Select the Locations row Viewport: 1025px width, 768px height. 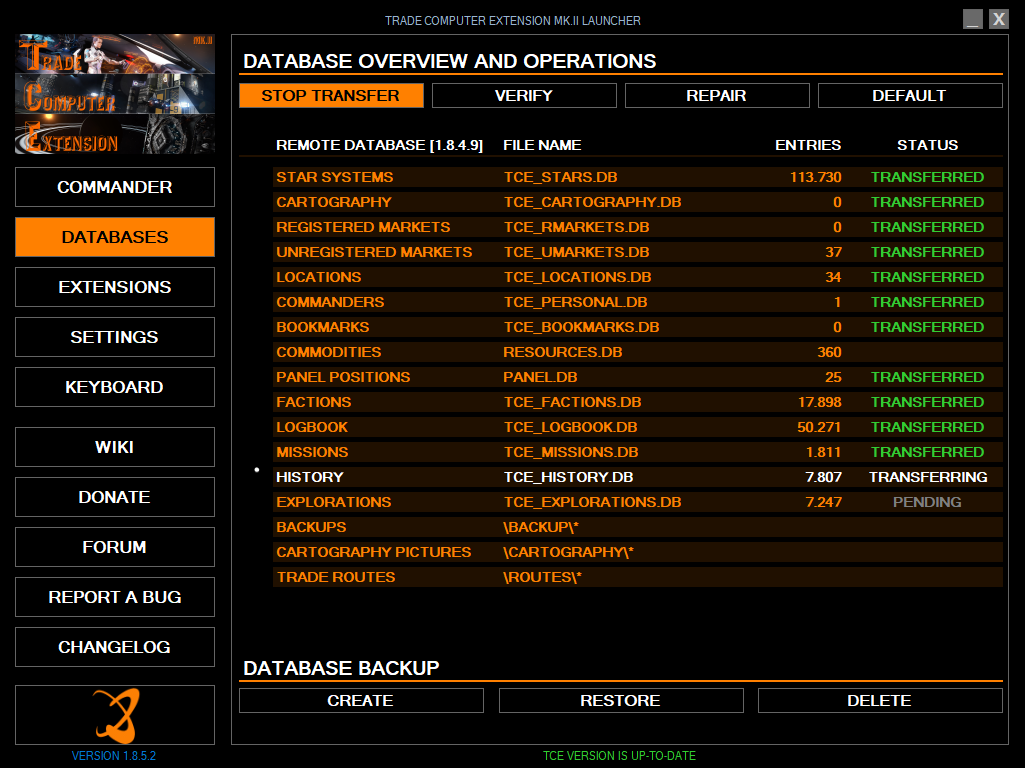click(x=637, y=277)
